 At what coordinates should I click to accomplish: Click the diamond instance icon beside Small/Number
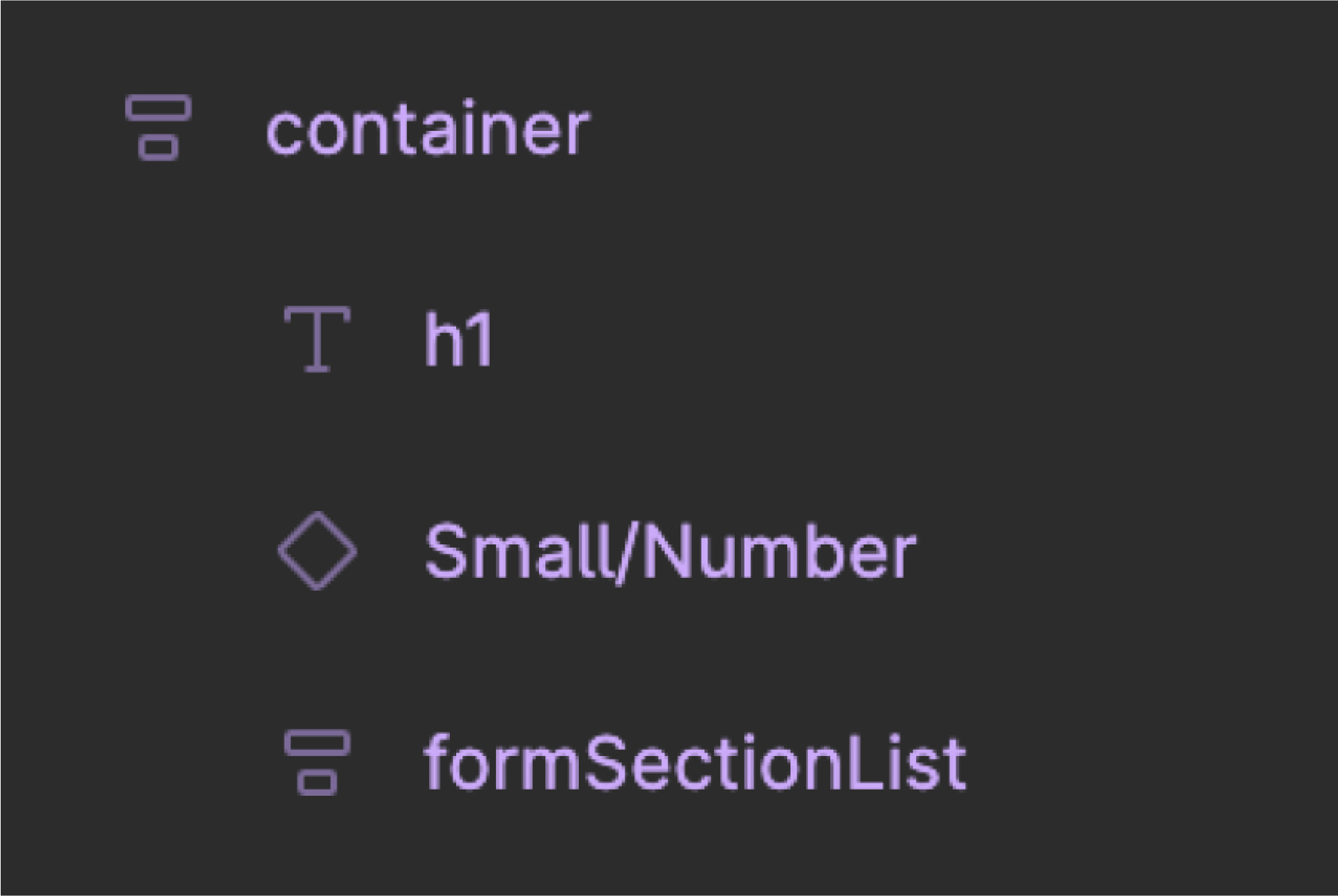pos(317,551)
